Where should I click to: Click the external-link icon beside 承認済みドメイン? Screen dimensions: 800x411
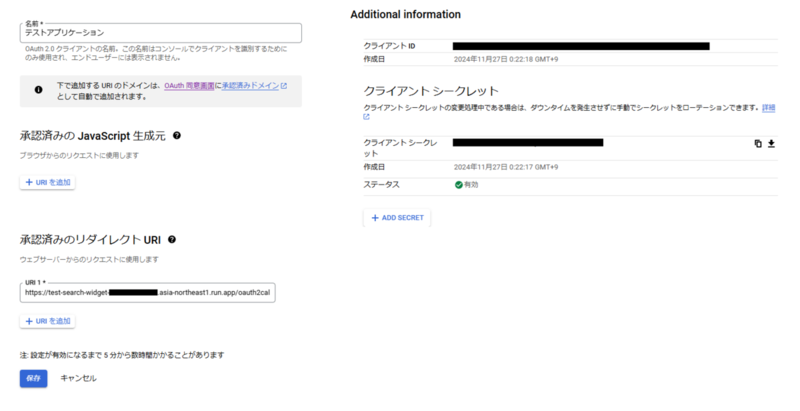click(x=284, y=86)
